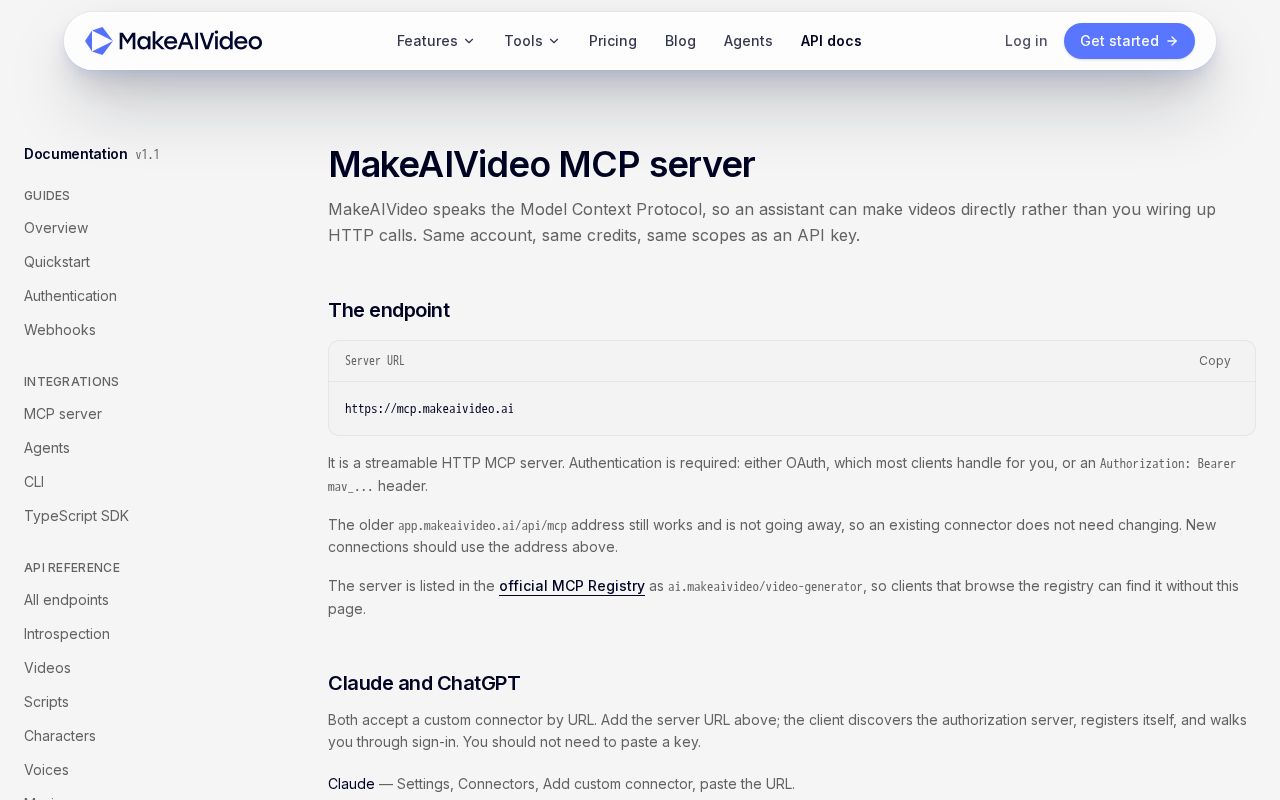Open the Blog menu item
This screenshot has height=800, width=1280.
(680, 41)
